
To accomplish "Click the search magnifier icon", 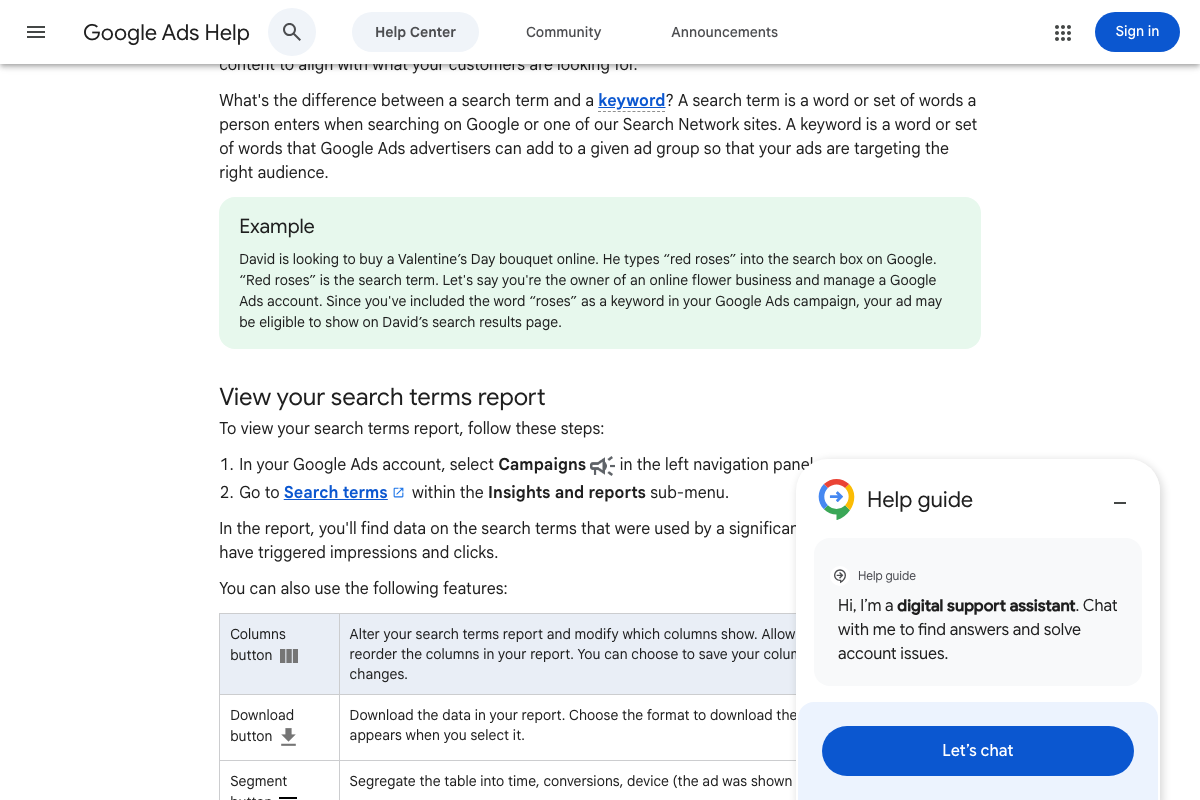I will [x=292, y=32].
